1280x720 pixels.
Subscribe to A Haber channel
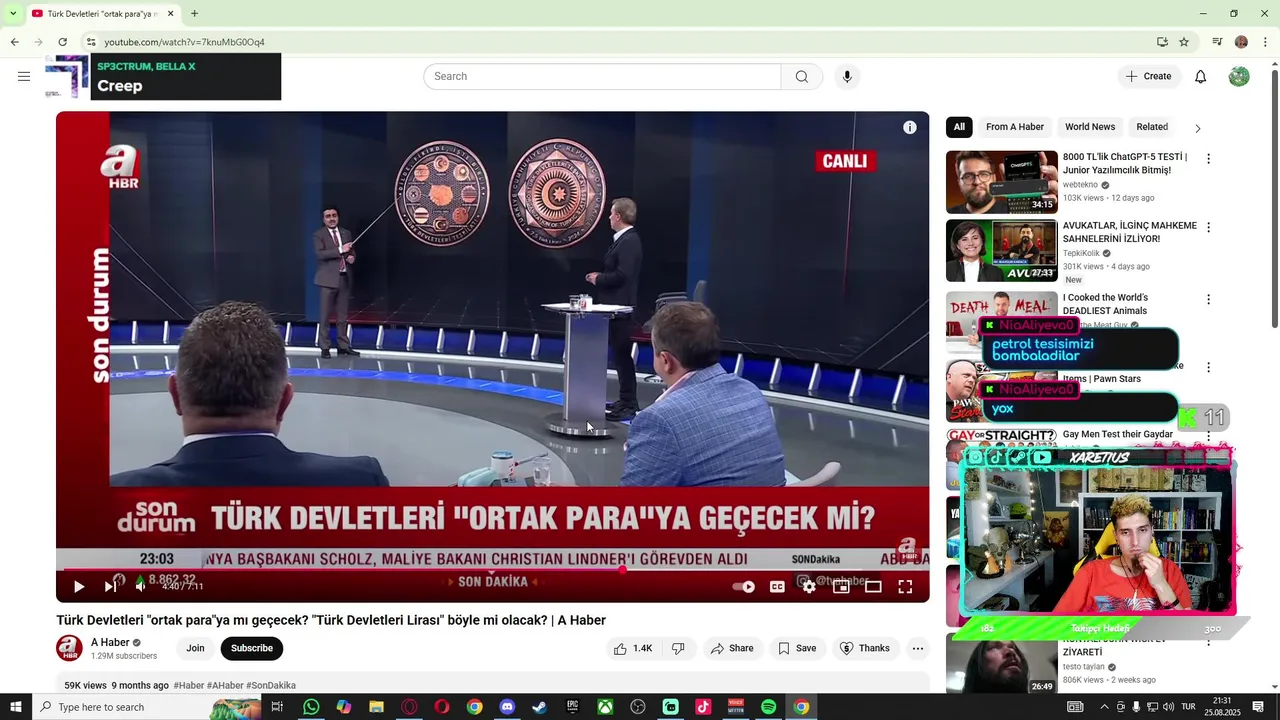pos(252,648)
